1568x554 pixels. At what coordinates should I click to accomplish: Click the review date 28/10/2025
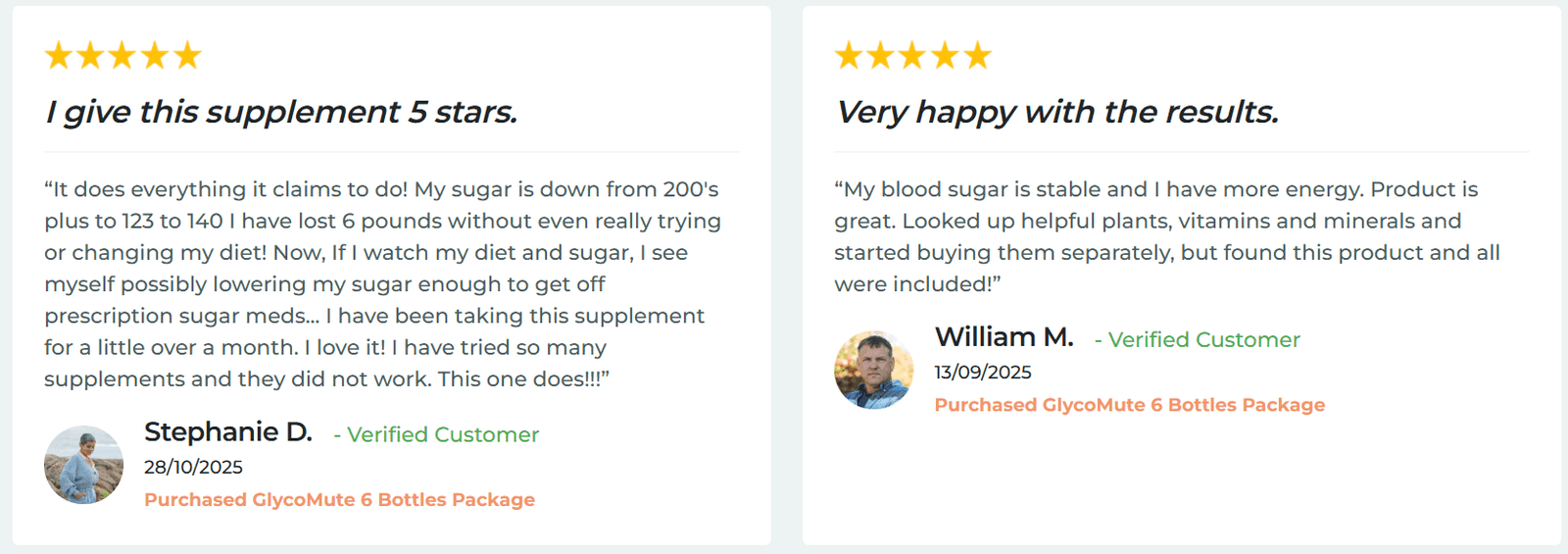(193, 468)
